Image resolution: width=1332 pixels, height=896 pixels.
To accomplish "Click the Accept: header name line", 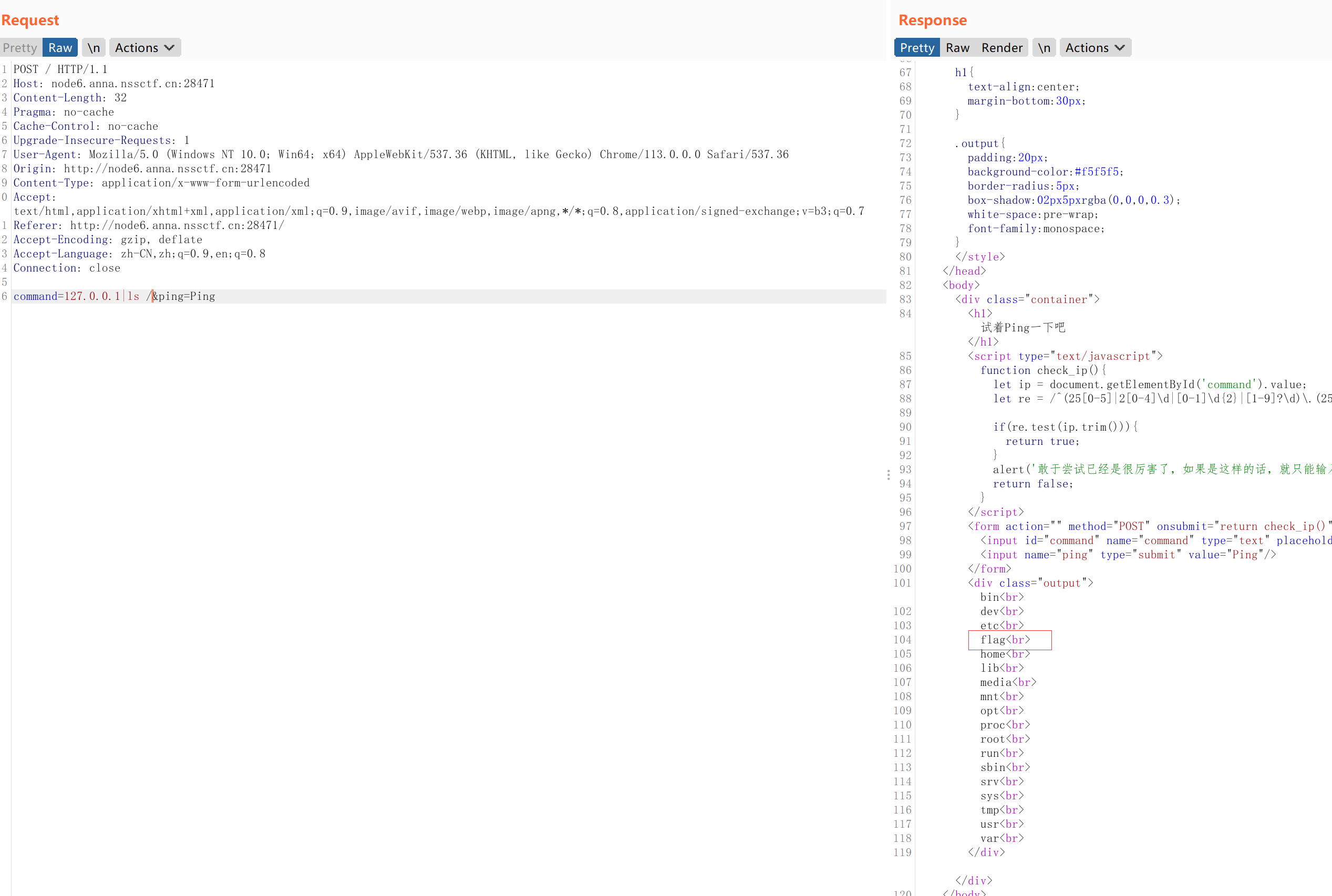I will [35, 197].
